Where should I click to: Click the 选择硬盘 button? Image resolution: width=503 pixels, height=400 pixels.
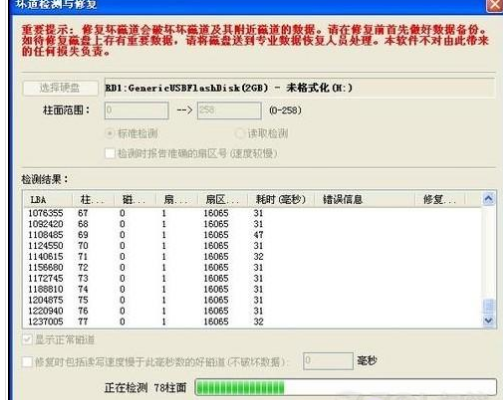60,88
